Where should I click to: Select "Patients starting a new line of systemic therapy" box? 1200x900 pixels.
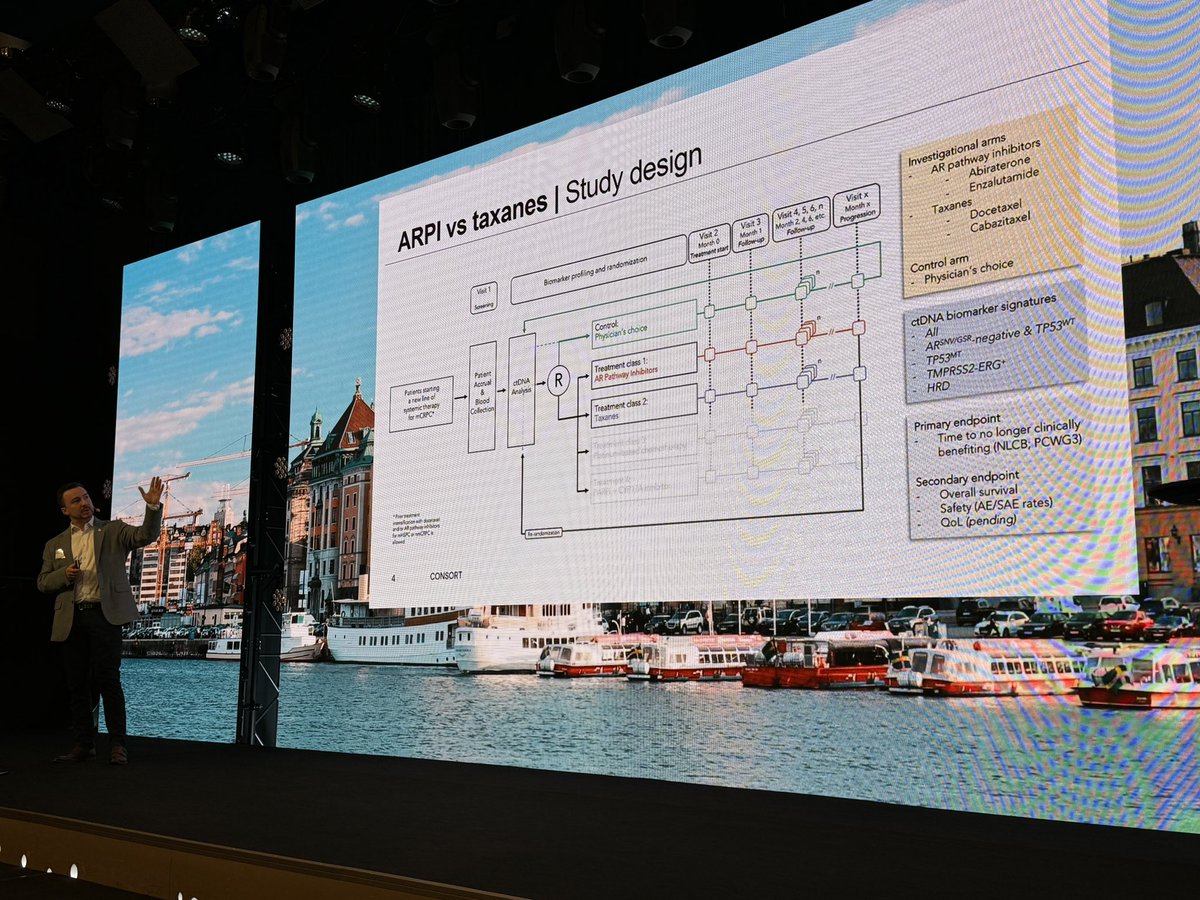pyautogui.click(x=421, y=403)
